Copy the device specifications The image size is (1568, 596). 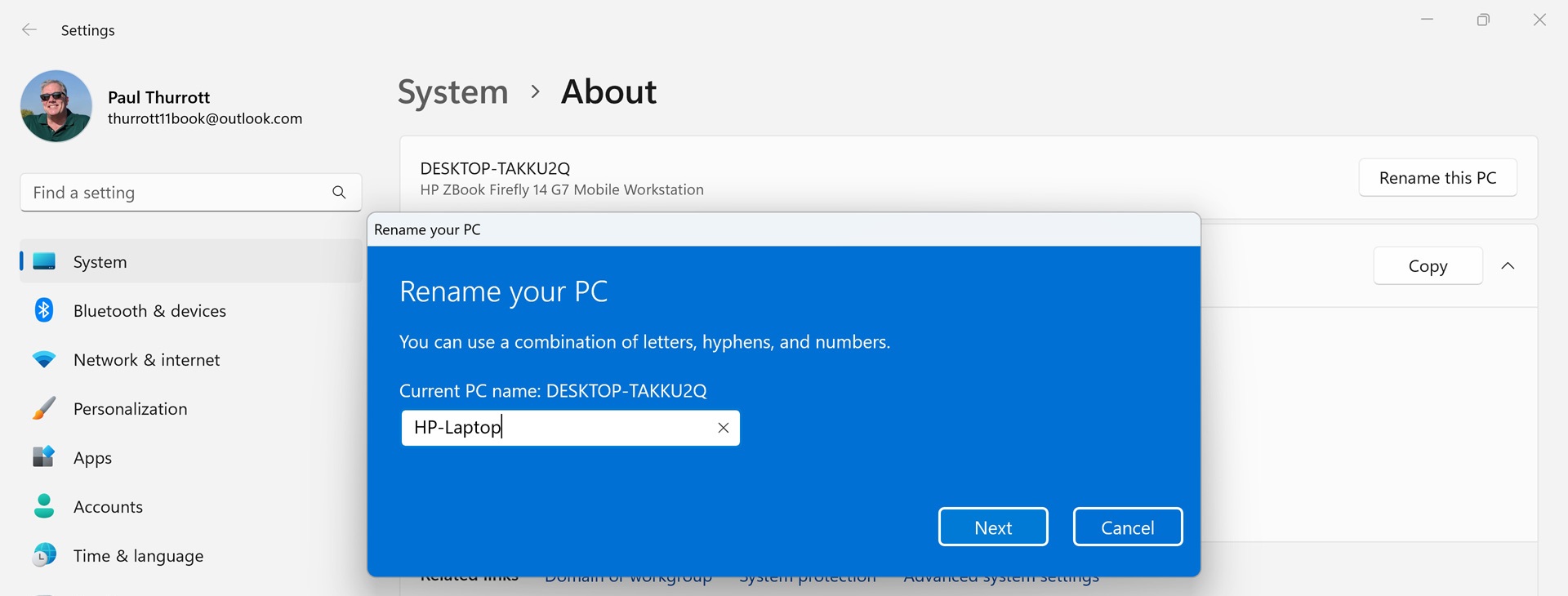click(x=1428, y=266)
